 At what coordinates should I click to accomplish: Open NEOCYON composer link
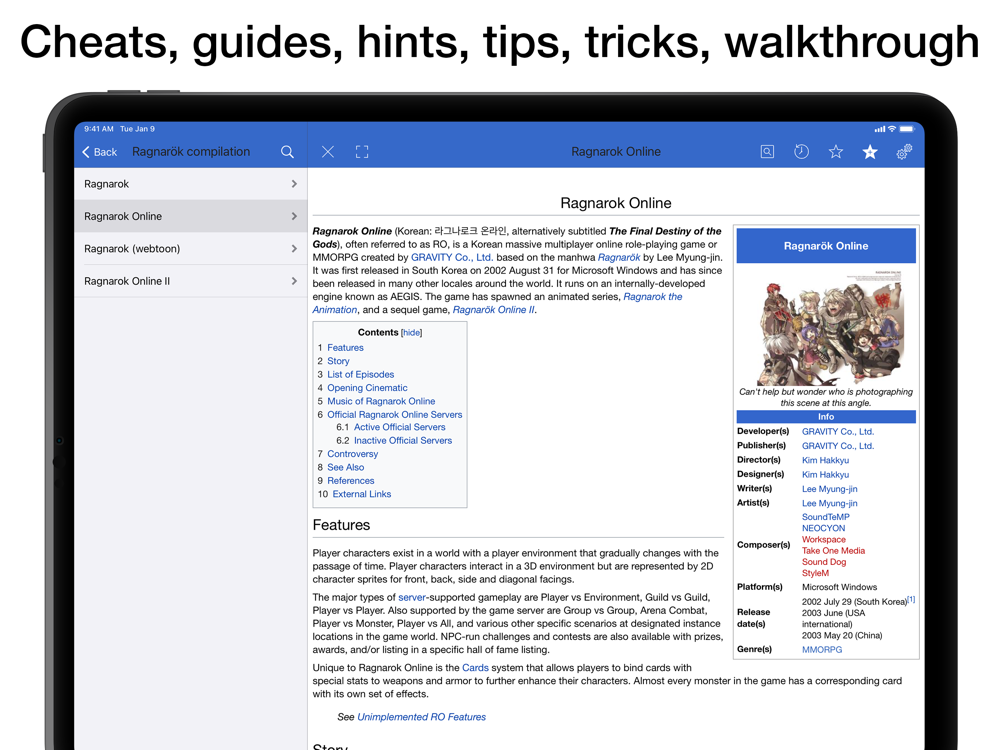pyautogui.click(x=823, y=528)
